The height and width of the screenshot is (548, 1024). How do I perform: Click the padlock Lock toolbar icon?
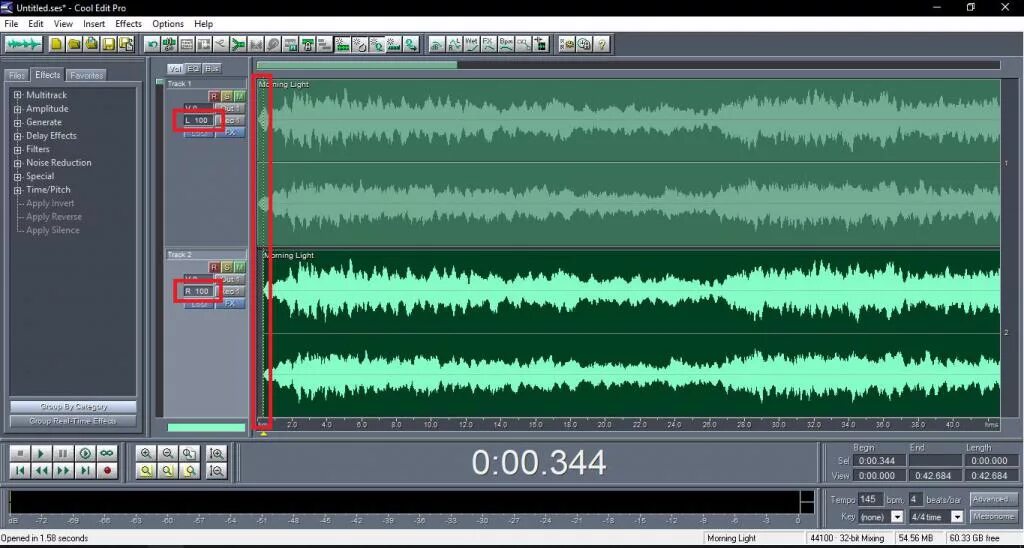[307, 44]
